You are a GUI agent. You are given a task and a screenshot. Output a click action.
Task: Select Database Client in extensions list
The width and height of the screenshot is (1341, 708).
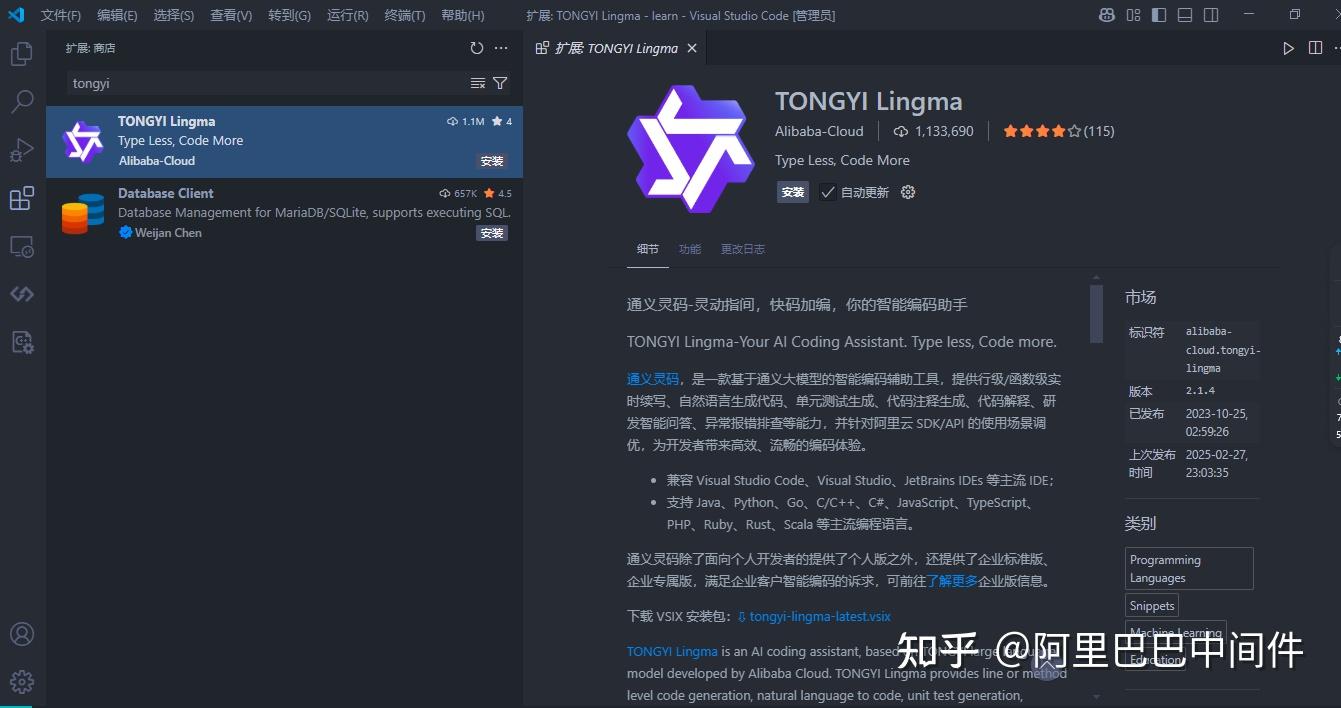click(x=284, y=213)
